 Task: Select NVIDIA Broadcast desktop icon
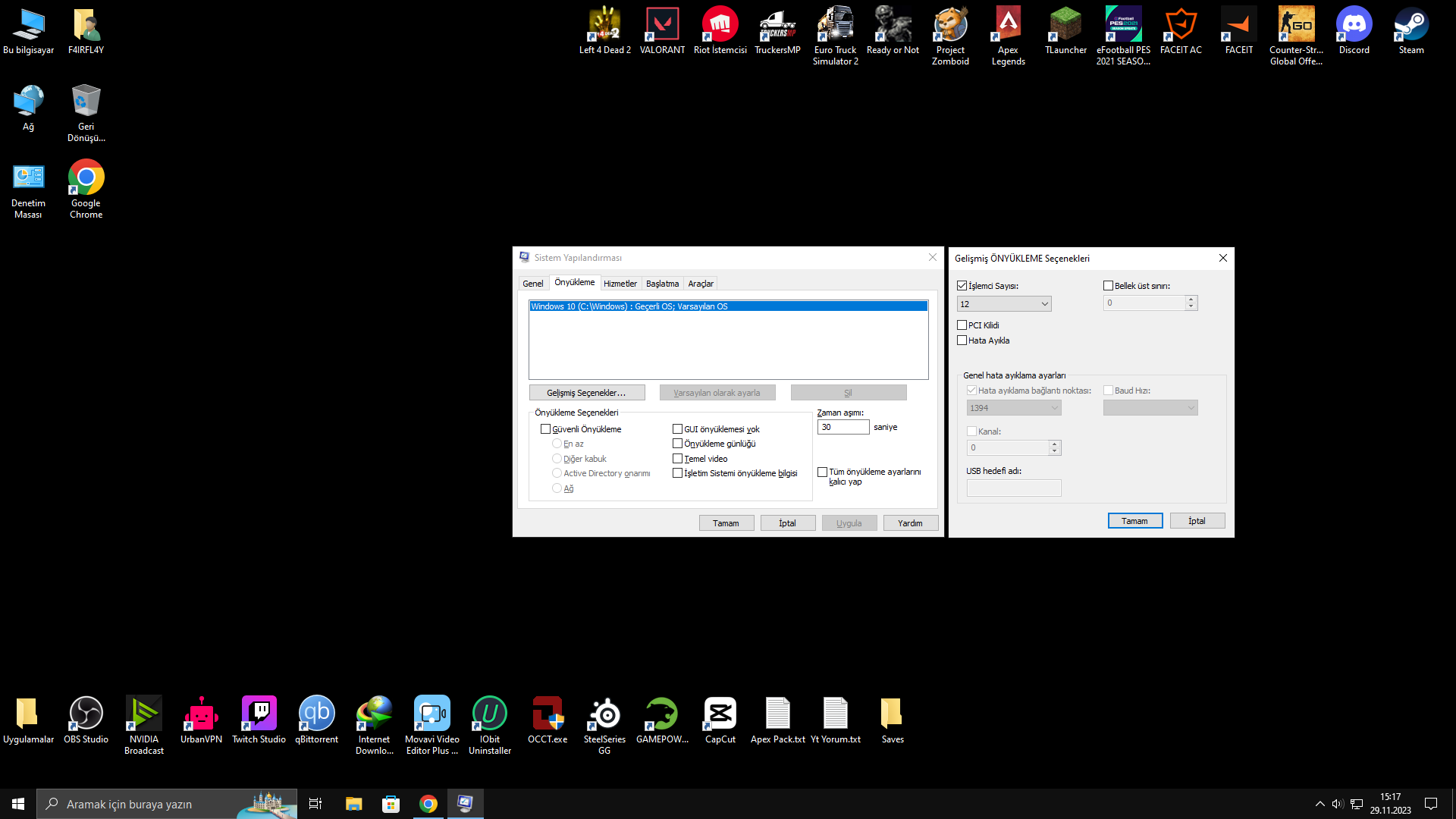pos(143,725)
